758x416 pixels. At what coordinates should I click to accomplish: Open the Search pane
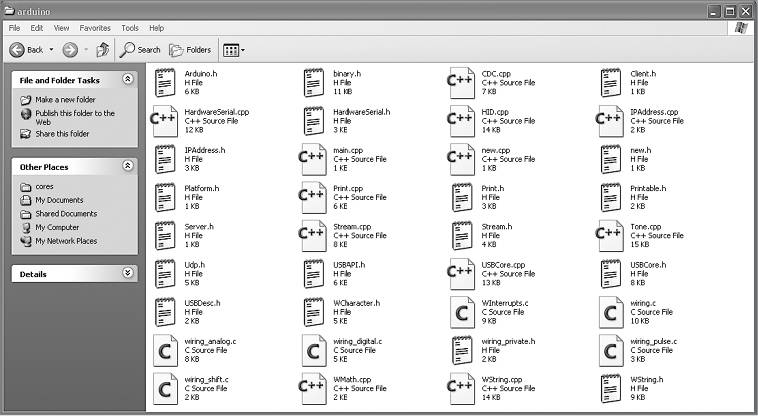(140, 49)
